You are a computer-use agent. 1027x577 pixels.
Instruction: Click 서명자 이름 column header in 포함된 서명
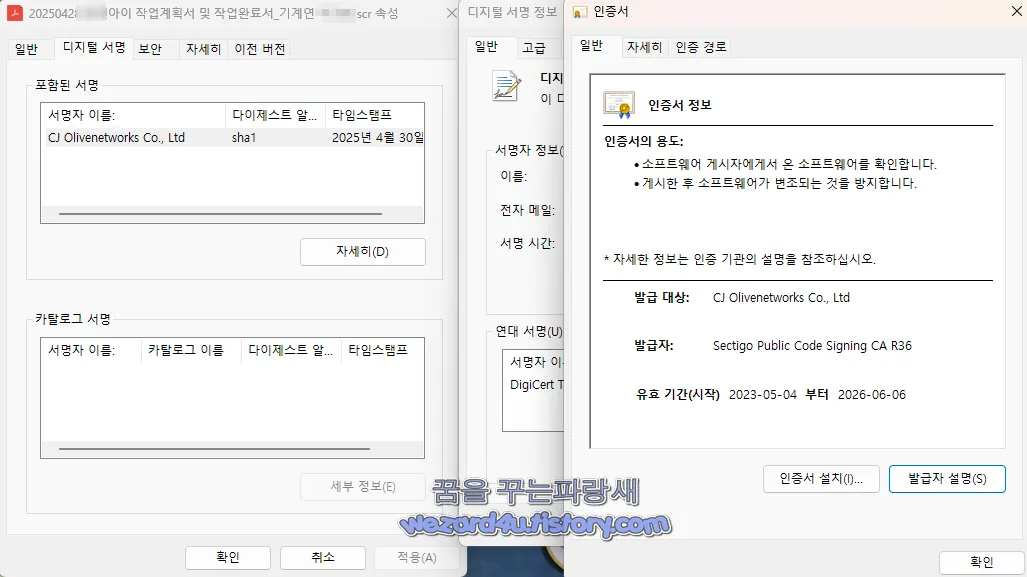pyautogui.click(x=134, y=115)
